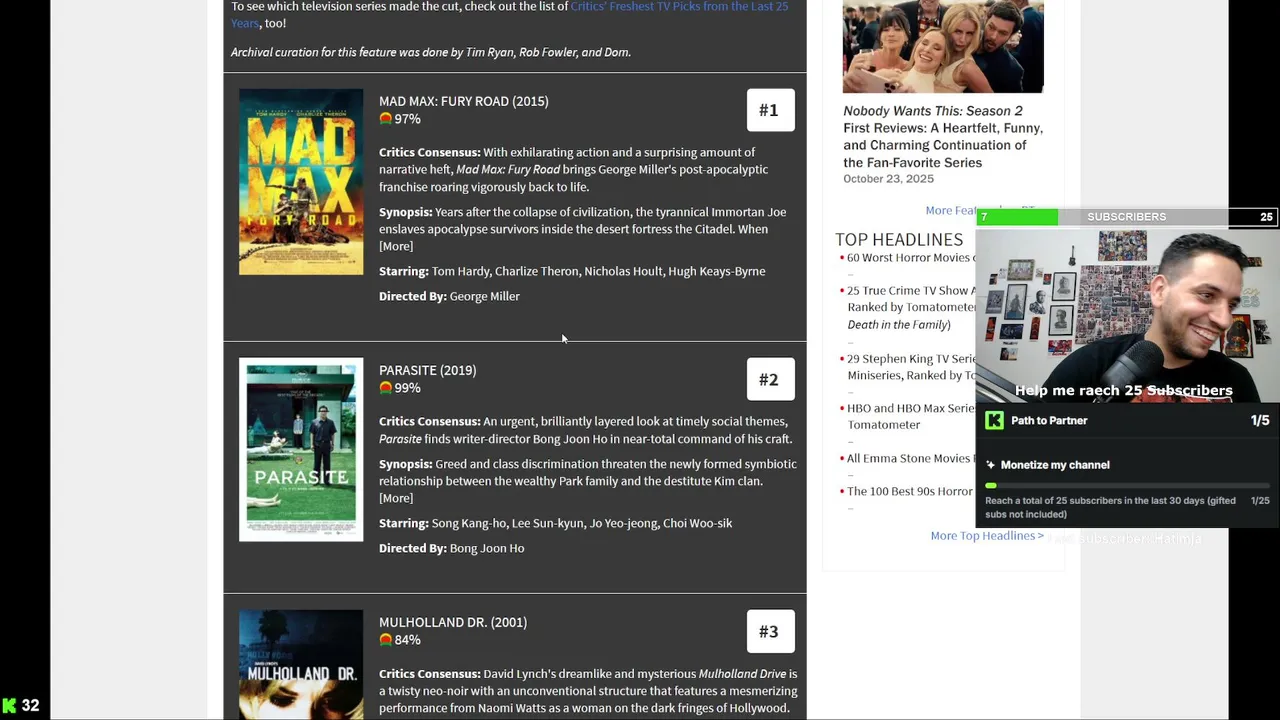Click the TOP HEADLINES heading
Screen dimensions: 1280x720
(899, 239)
